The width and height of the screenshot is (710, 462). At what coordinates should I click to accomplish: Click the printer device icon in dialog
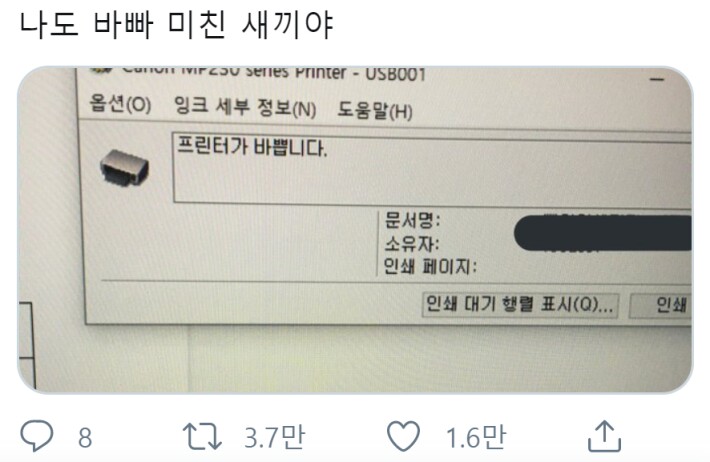pos(125,167)
